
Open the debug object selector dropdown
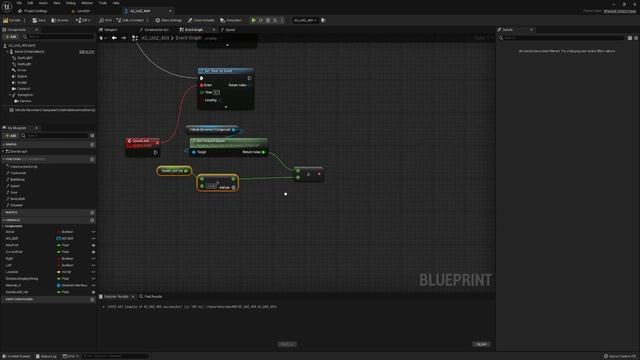click(305, 20)
